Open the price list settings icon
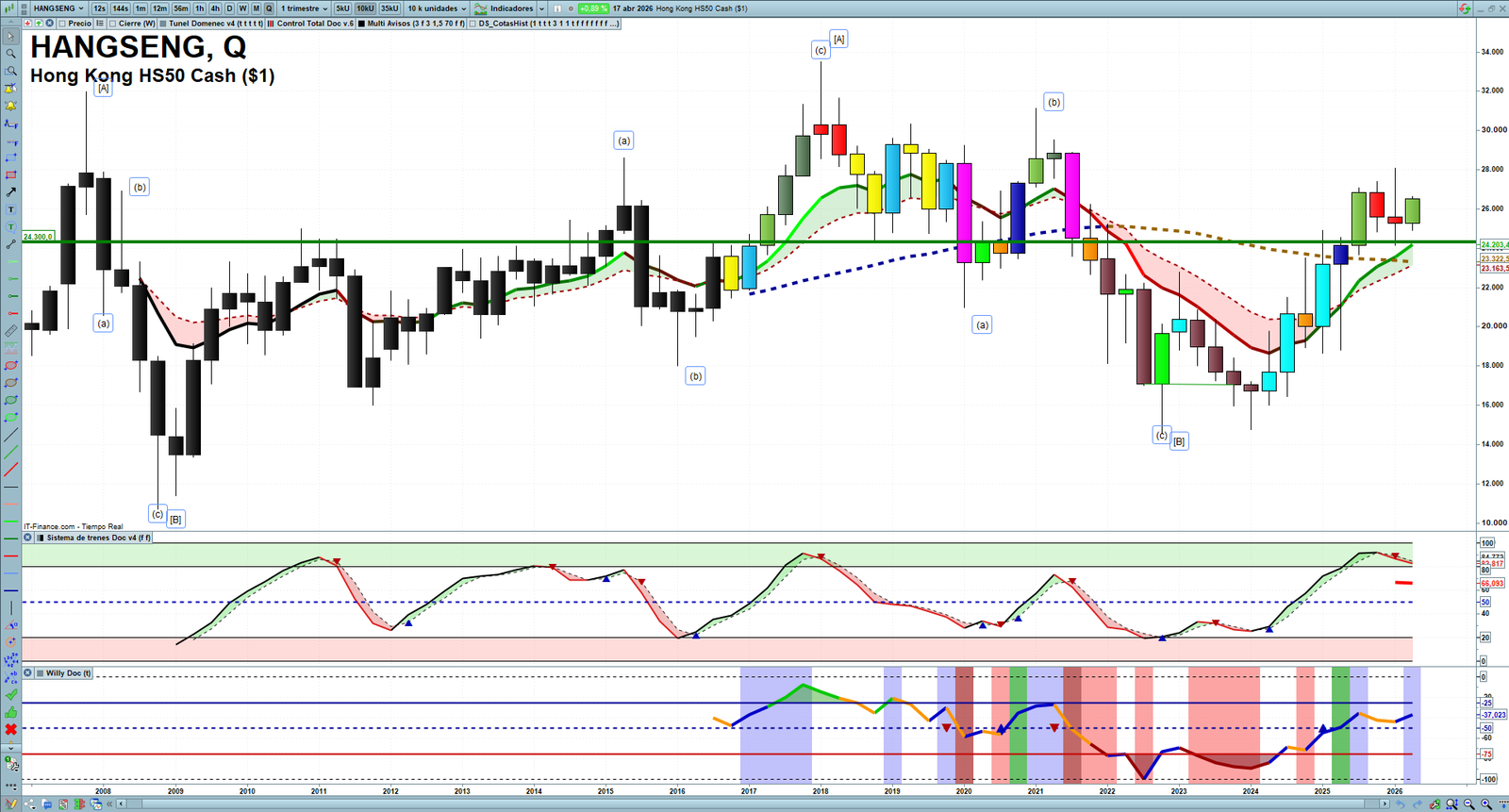This screenshot has height=812, width=1509. (x=100, y=24)
